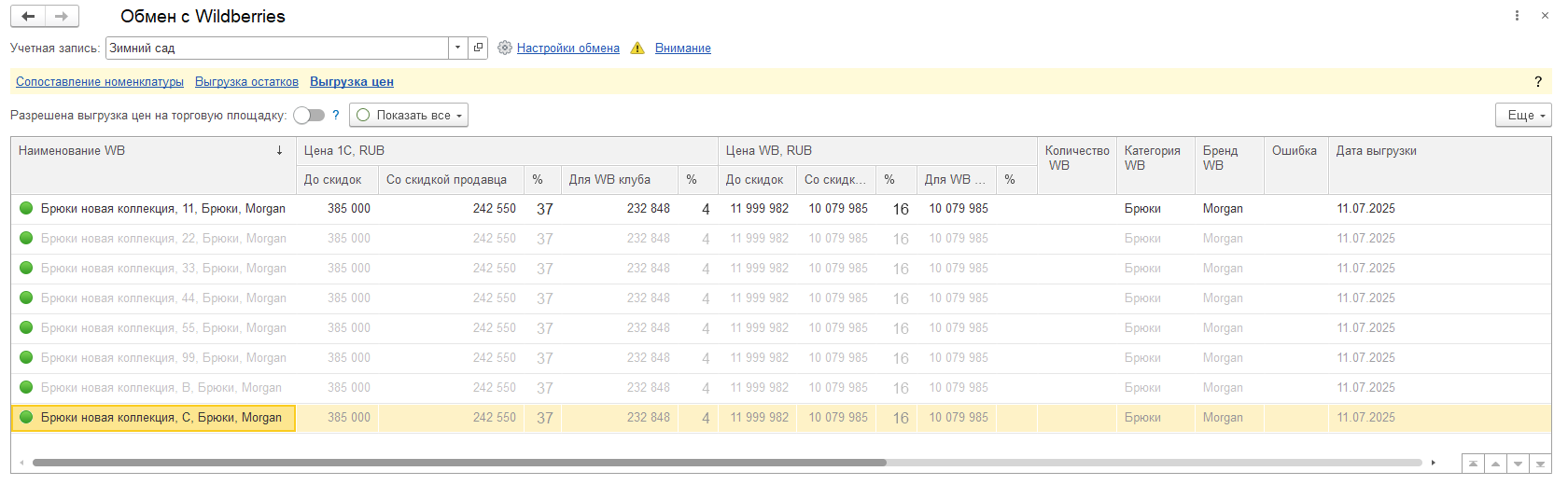Click the forward navigation arrow

coord(62,16)
